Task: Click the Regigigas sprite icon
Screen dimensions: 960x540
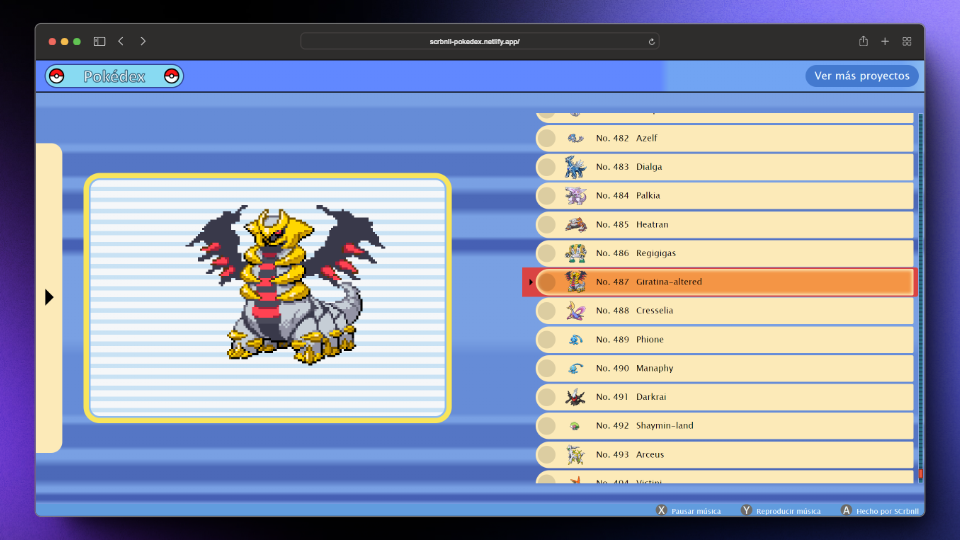Action: (575, 253)
